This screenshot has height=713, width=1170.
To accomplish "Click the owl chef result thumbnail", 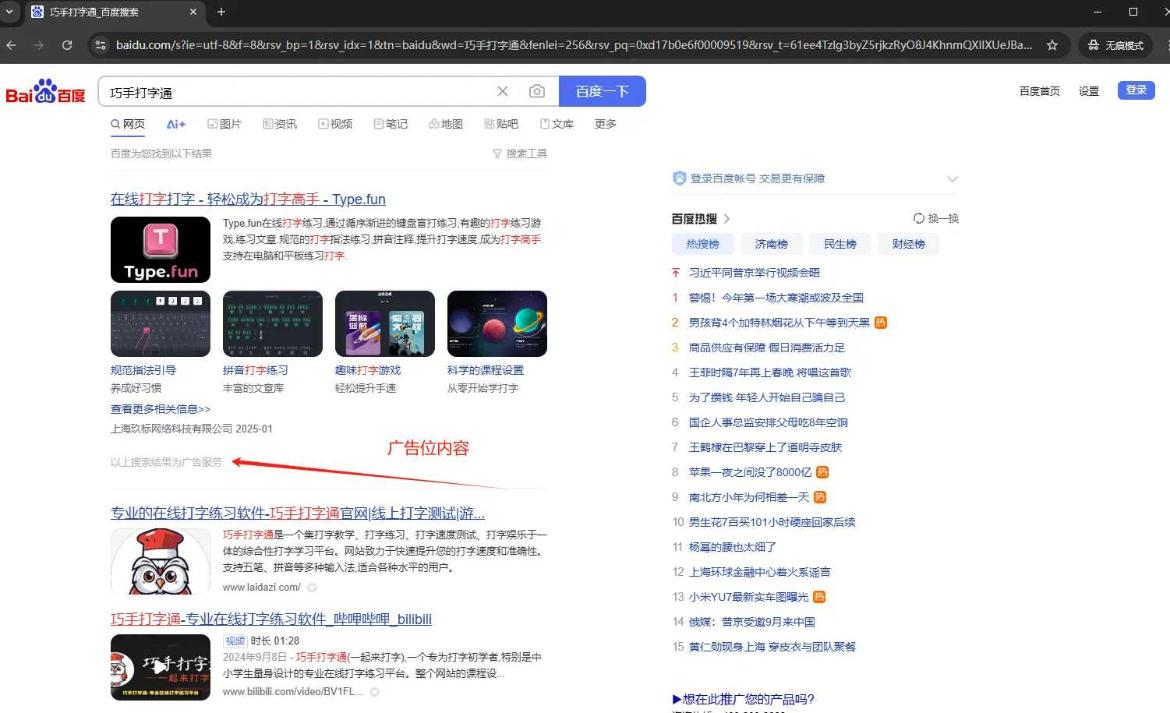I will tap(160, 561).
